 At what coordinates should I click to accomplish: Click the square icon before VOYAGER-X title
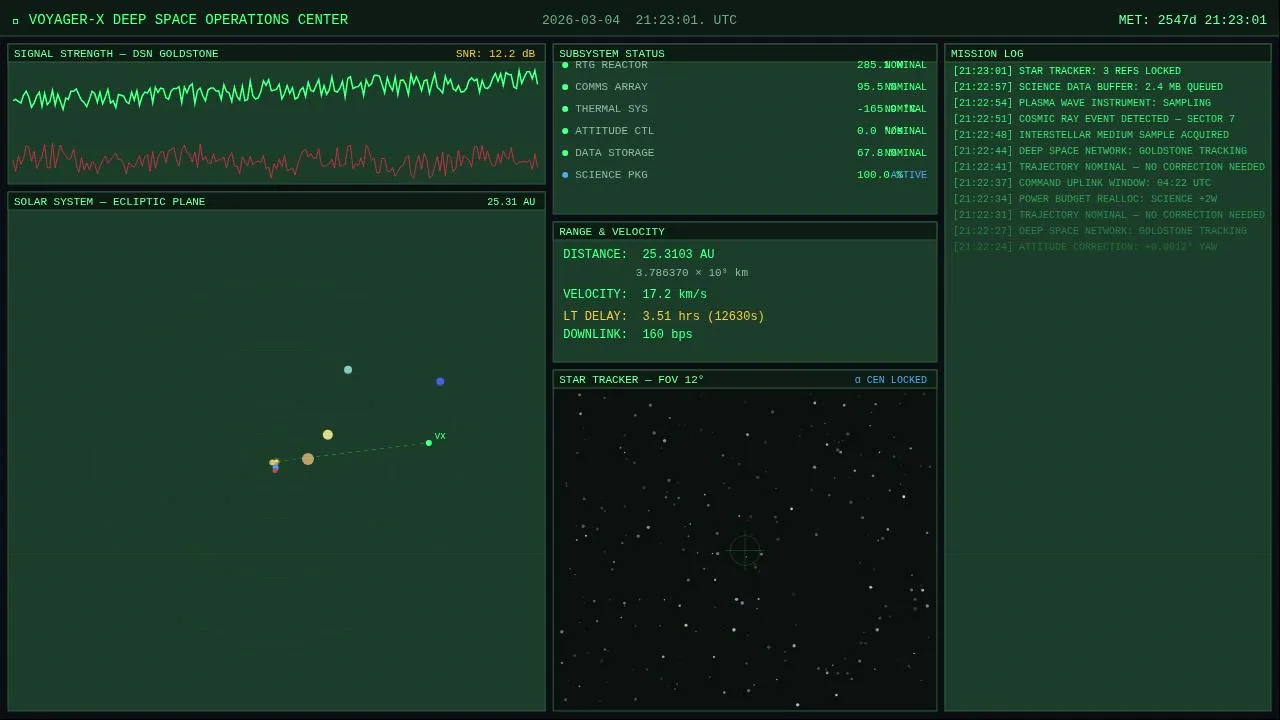coord(16,21)
